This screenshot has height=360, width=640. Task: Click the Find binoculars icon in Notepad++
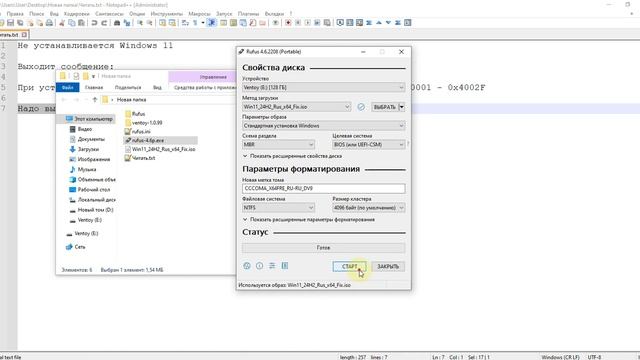click(117, 23)
